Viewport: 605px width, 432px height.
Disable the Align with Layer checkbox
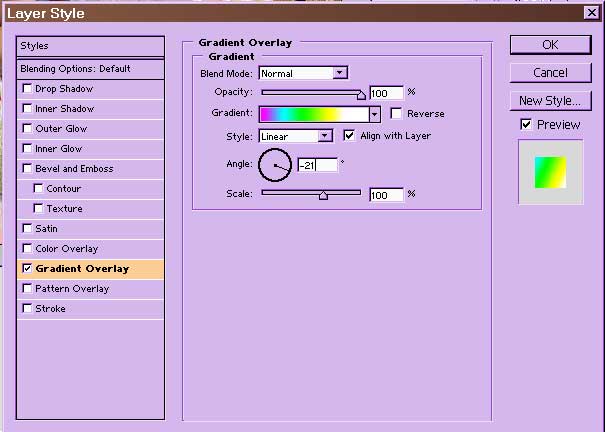(x=349, y=135)
